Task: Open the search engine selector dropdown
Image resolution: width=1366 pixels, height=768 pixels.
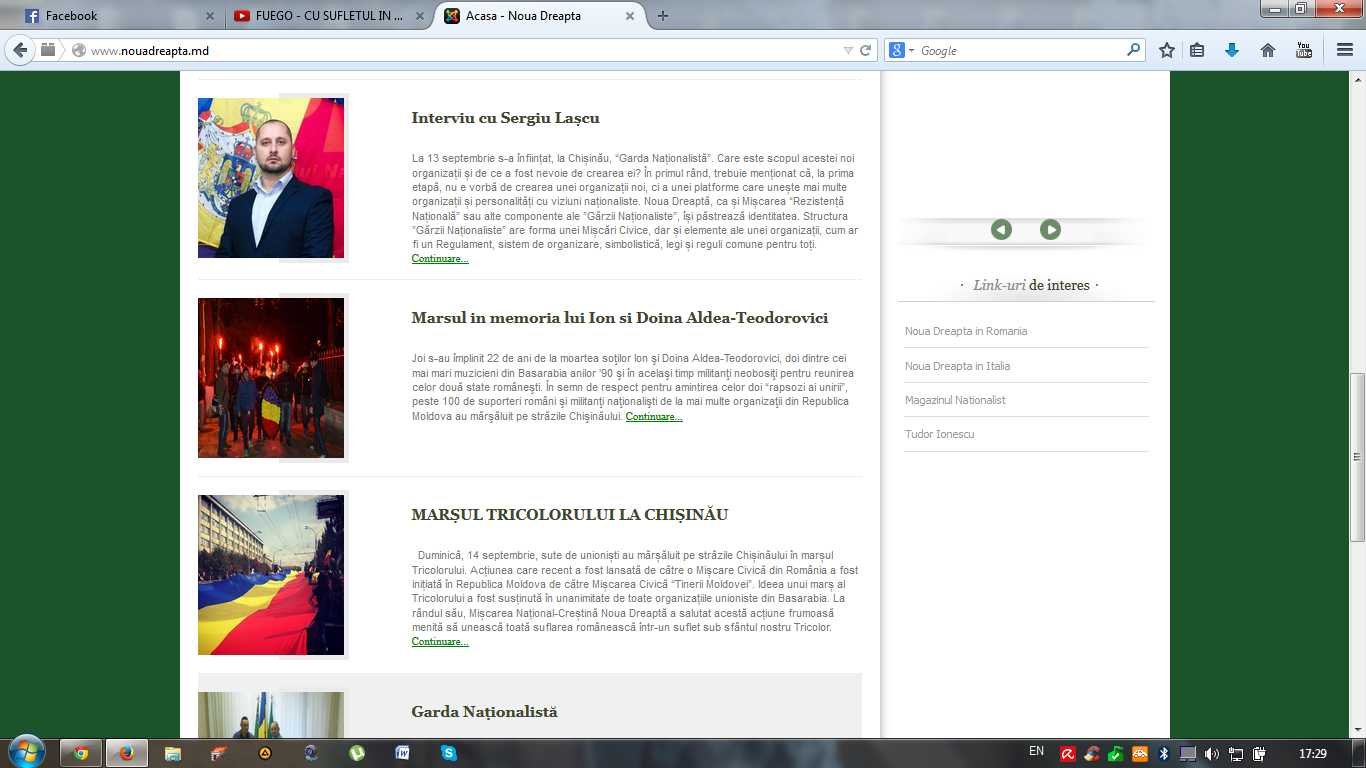Action: click(902, 50)
